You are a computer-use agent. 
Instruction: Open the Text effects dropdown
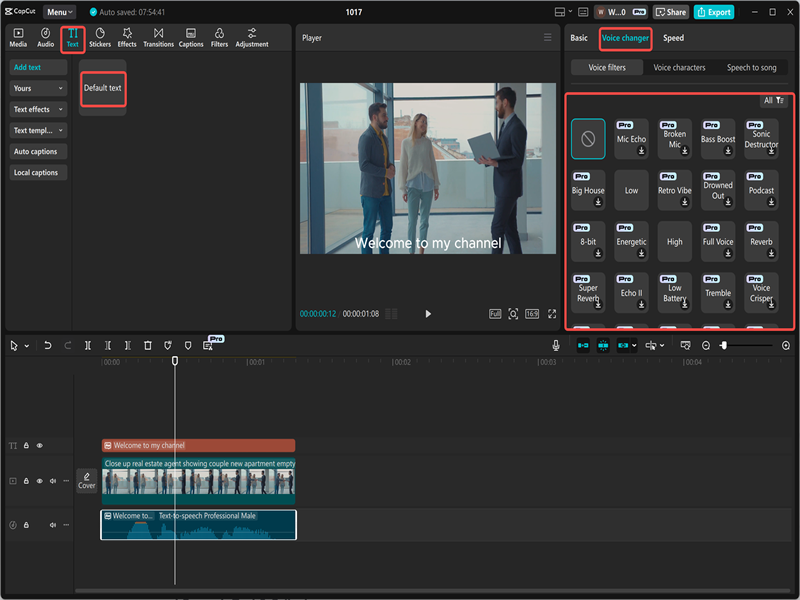(x=38, y=109)
